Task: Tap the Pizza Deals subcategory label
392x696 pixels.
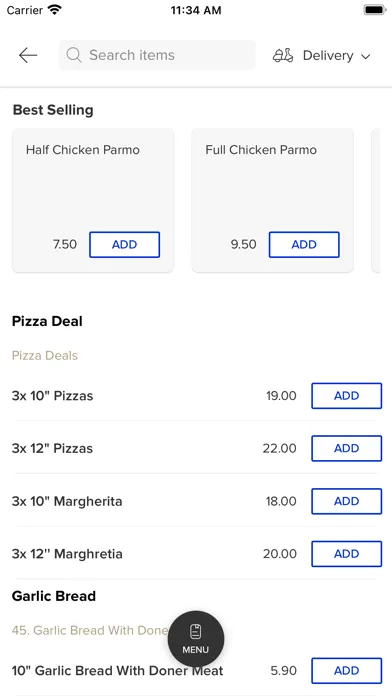Action: point(45,356)
